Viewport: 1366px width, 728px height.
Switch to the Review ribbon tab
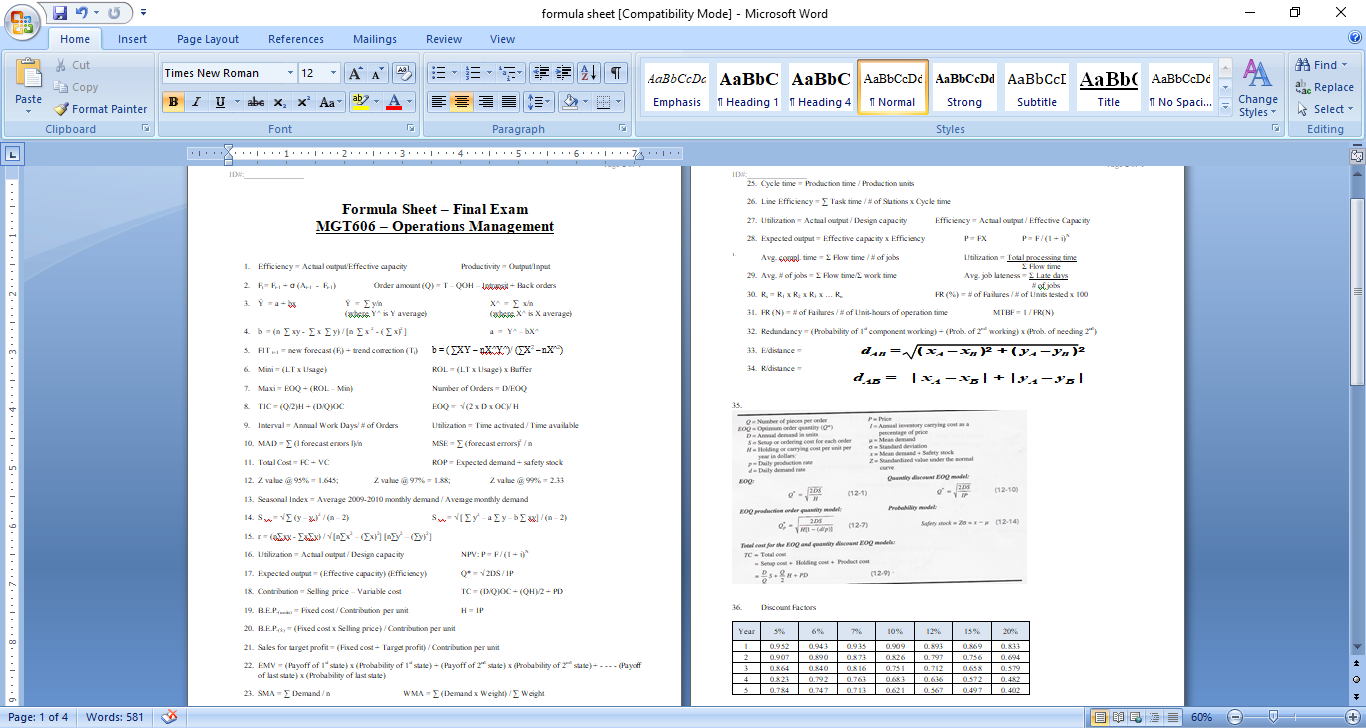click(443, 38)
